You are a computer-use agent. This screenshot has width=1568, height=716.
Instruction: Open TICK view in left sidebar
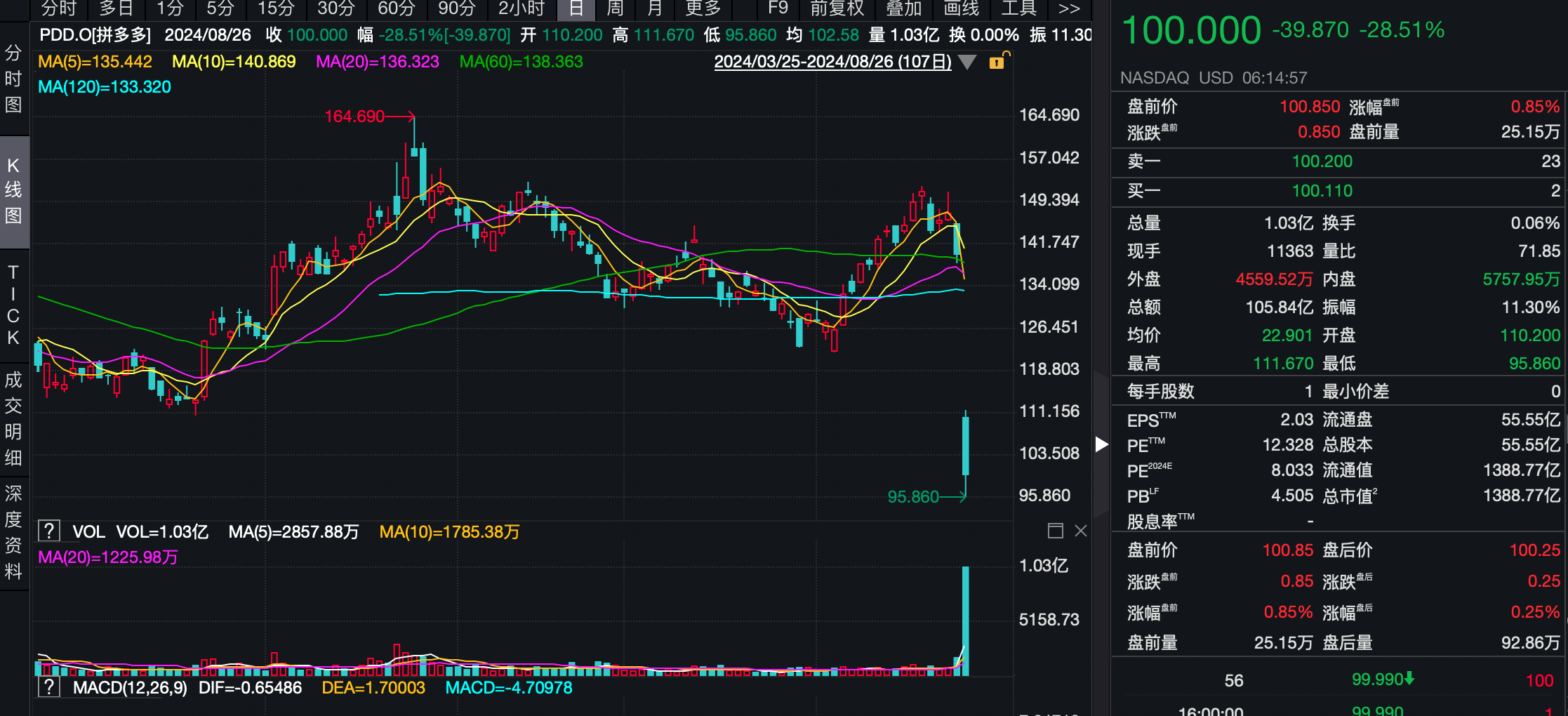pyautogui.click(x=13, y=305)
